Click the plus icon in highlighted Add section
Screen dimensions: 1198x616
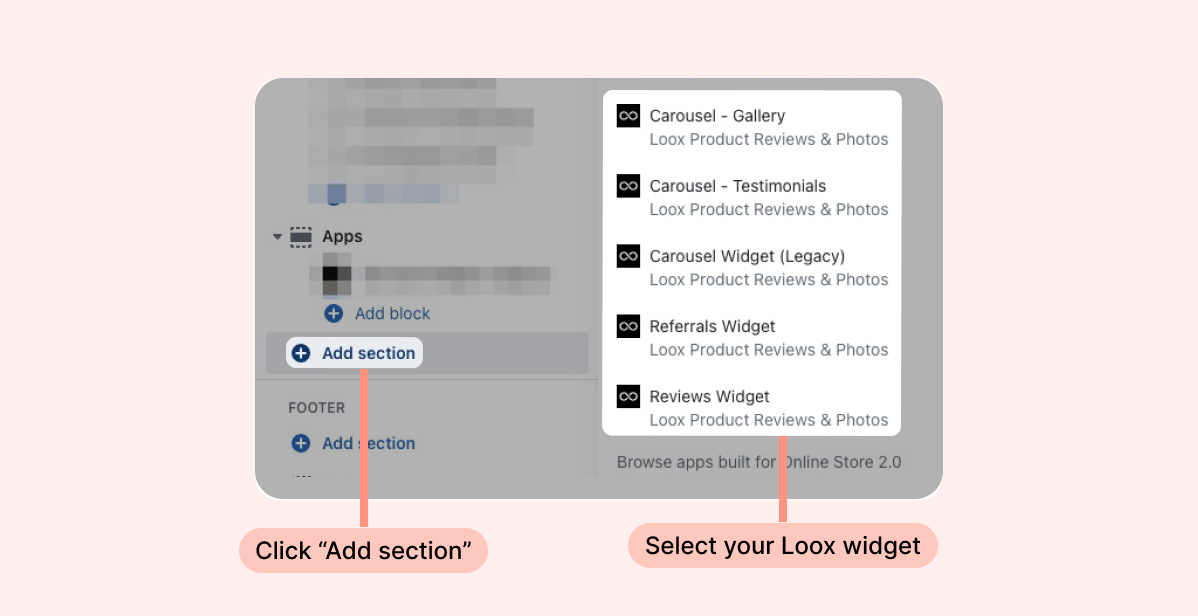tap(301, 353)
